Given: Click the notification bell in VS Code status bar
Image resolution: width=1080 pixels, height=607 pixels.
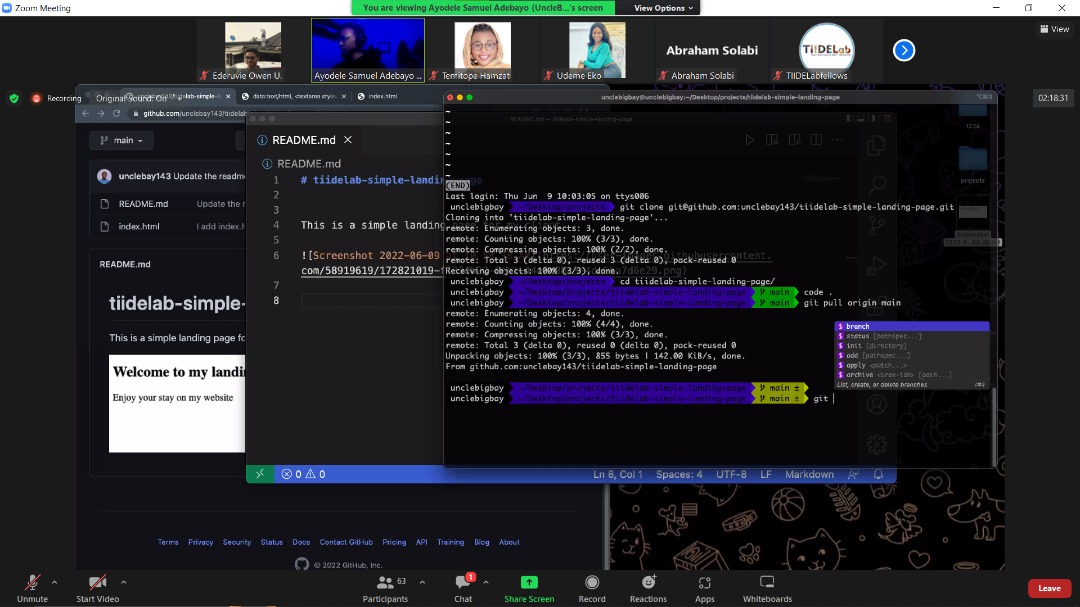Looking at the screenshot, I should (x=878, y=474).
